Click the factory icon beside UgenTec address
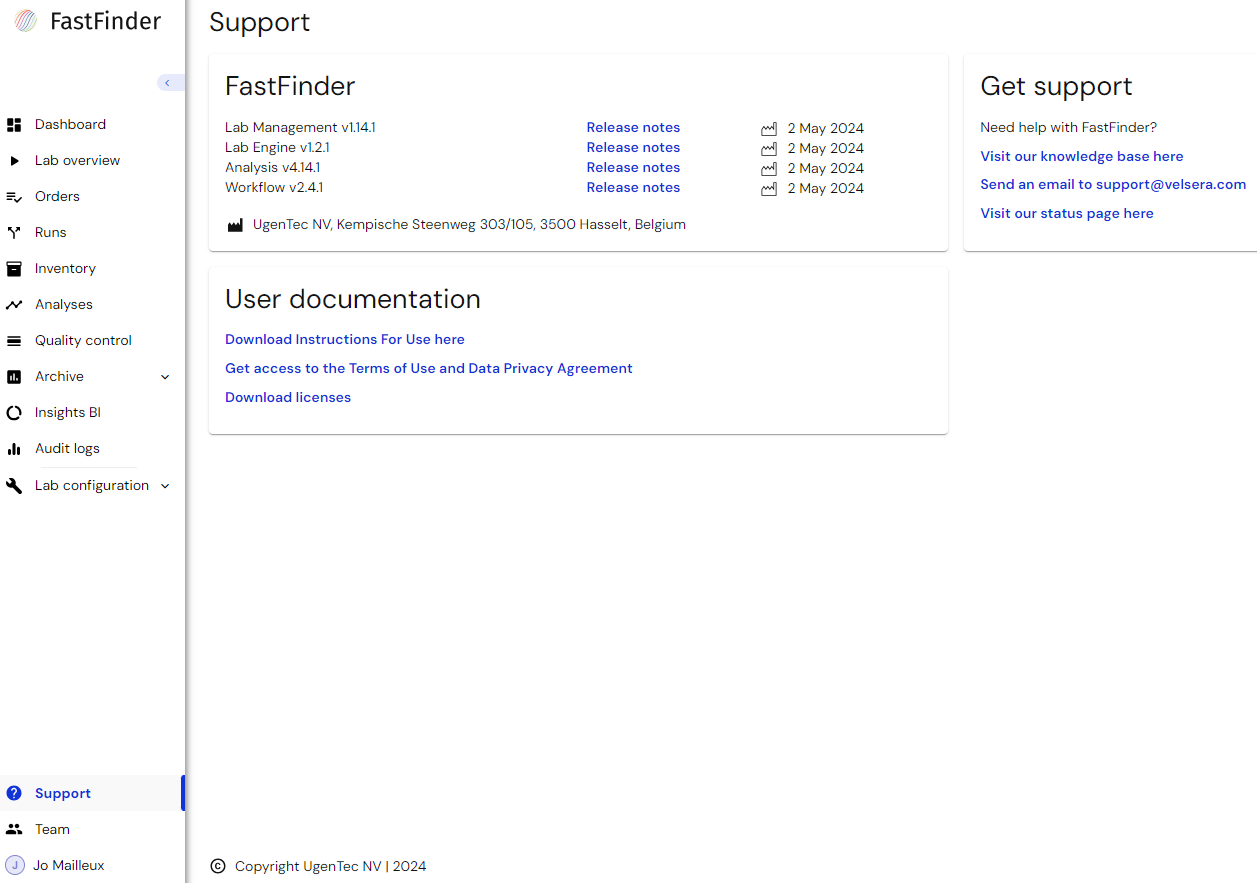 pos(235,225)
